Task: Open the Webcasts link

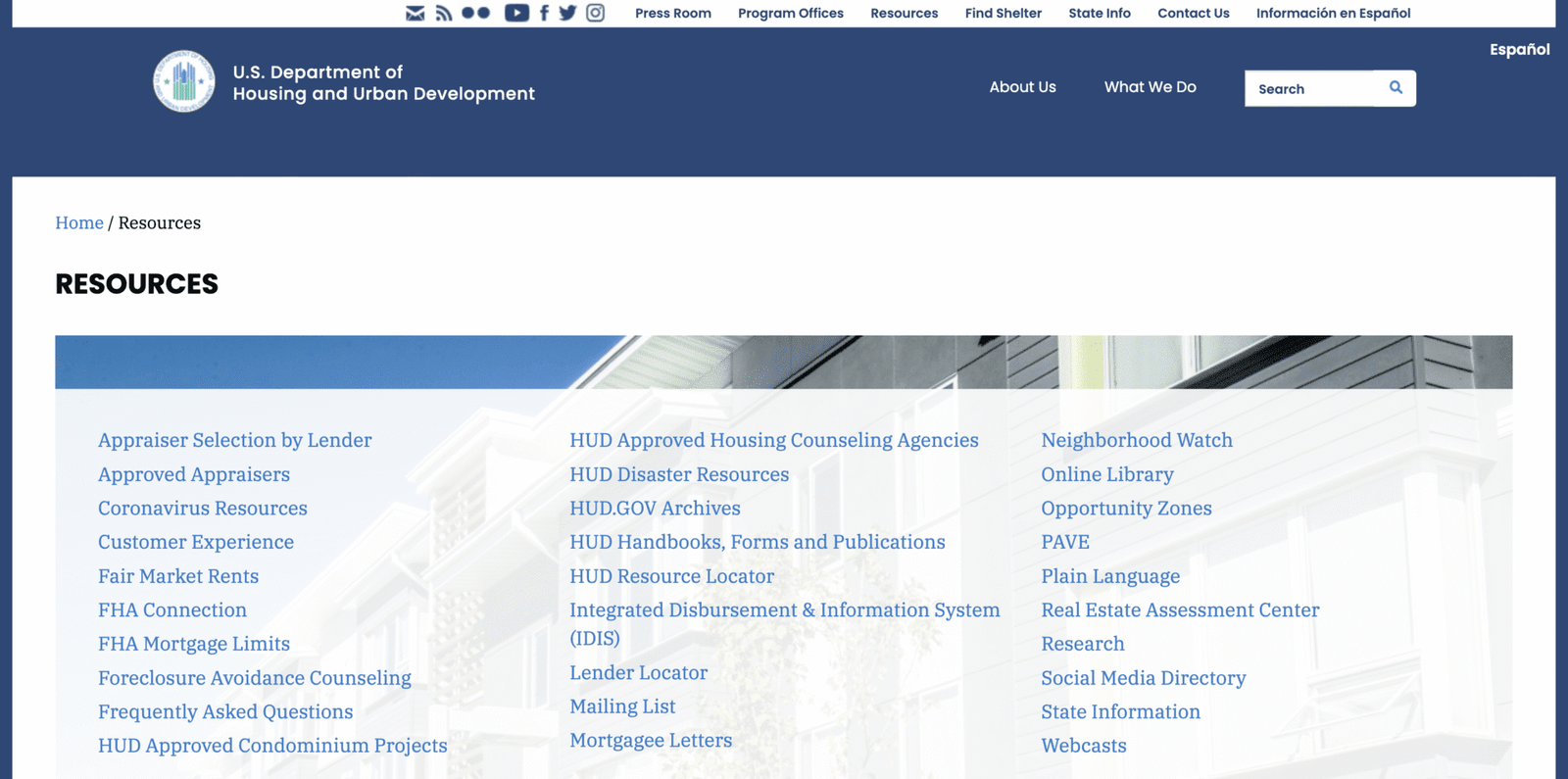Action: tap(1084, 746)
